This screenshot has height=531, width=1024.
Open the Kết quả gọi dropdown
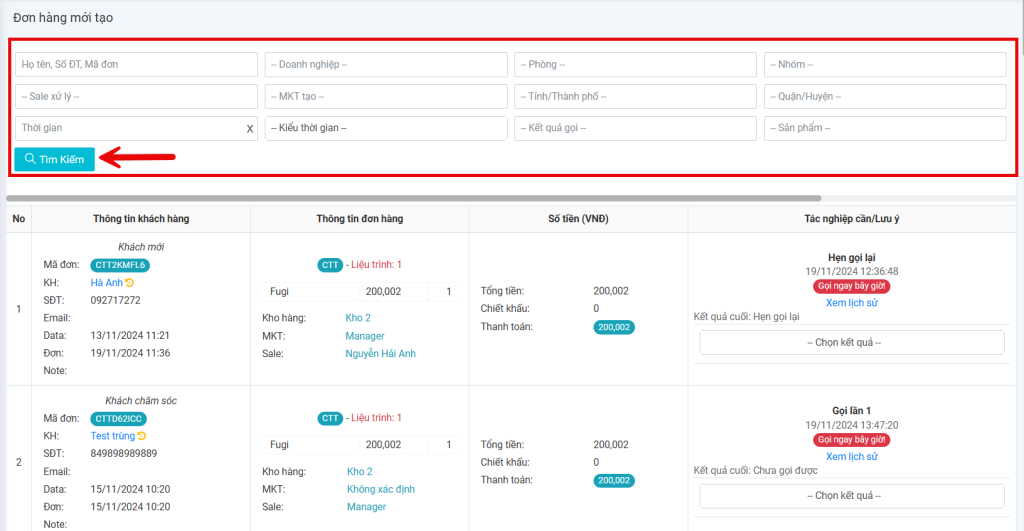click(635, 129)
